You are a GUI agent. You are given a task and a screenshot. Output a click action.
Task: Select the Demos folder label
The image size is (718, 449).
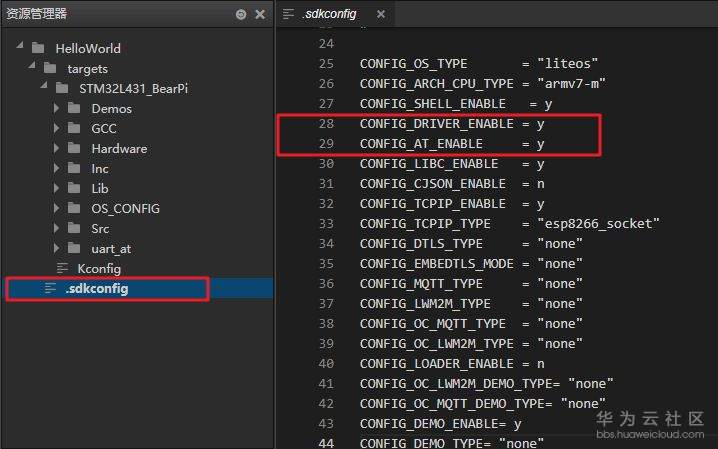(x=111, y=108)
